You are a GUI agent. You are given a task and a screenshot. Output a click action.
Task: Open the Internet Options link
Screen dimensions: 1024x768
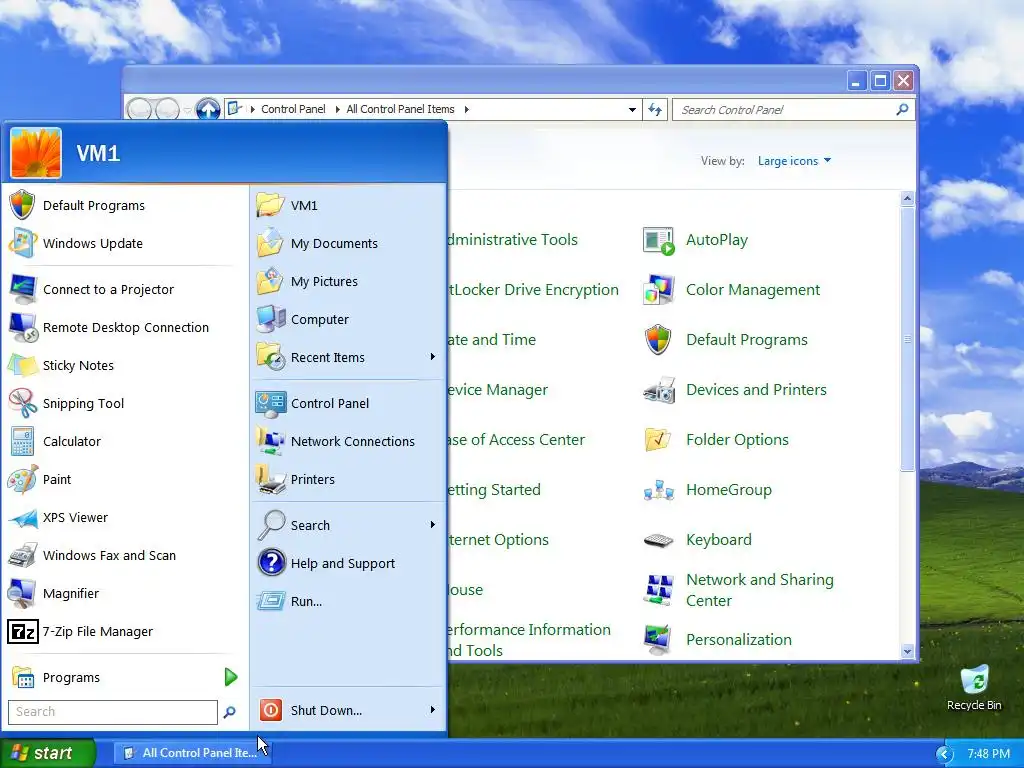click(499, 540)
